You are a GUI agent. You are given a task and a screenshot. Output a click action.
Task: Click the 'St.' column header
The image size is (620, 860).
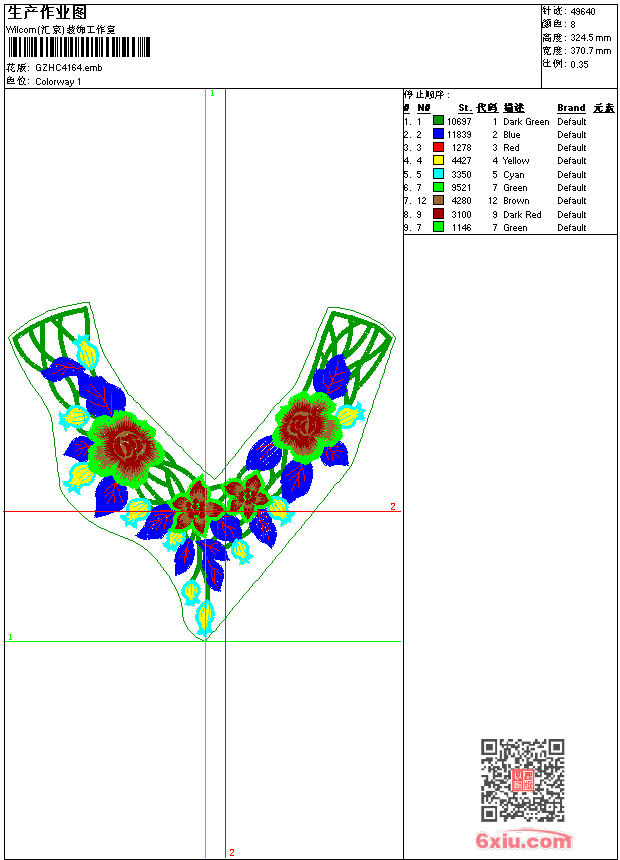coord(465,108)
